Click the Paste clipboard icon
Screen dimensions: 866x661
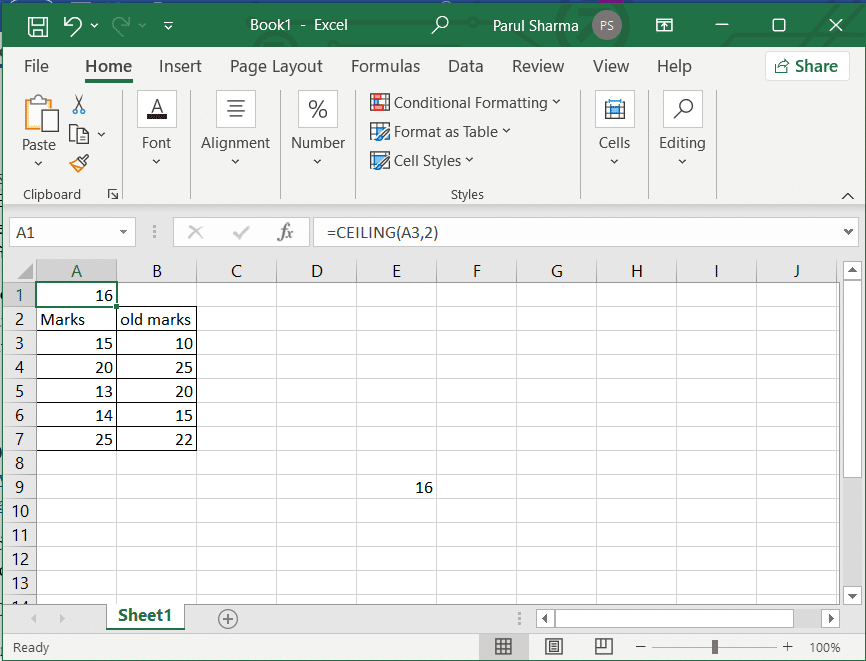pyautogui.click(x=40, y=113)
